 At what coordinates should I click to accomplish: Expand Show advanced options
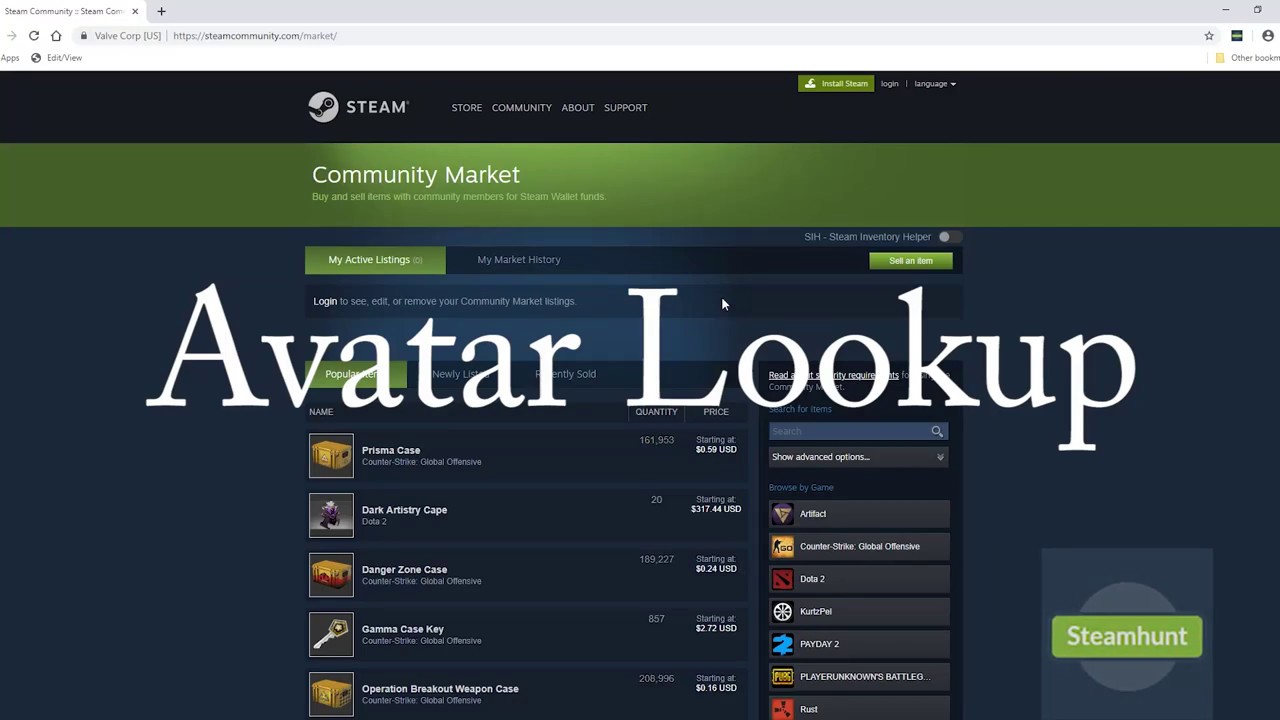(857, 457)
